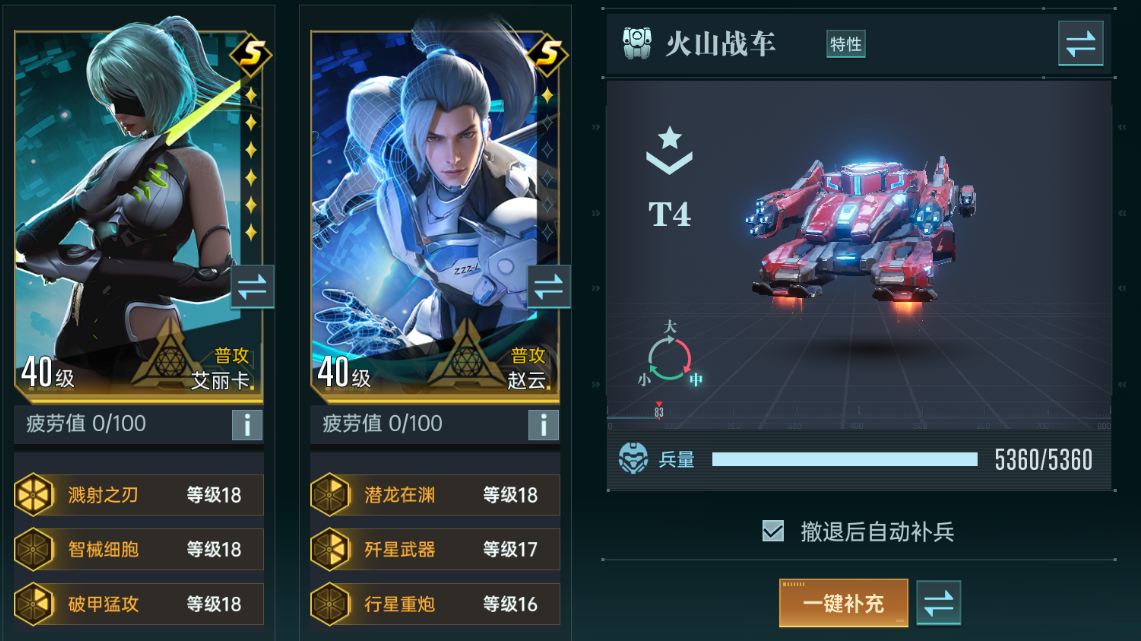Click 一键补充 button
1141x641 pixels.
pyautogui.click(x=843, y=602)
